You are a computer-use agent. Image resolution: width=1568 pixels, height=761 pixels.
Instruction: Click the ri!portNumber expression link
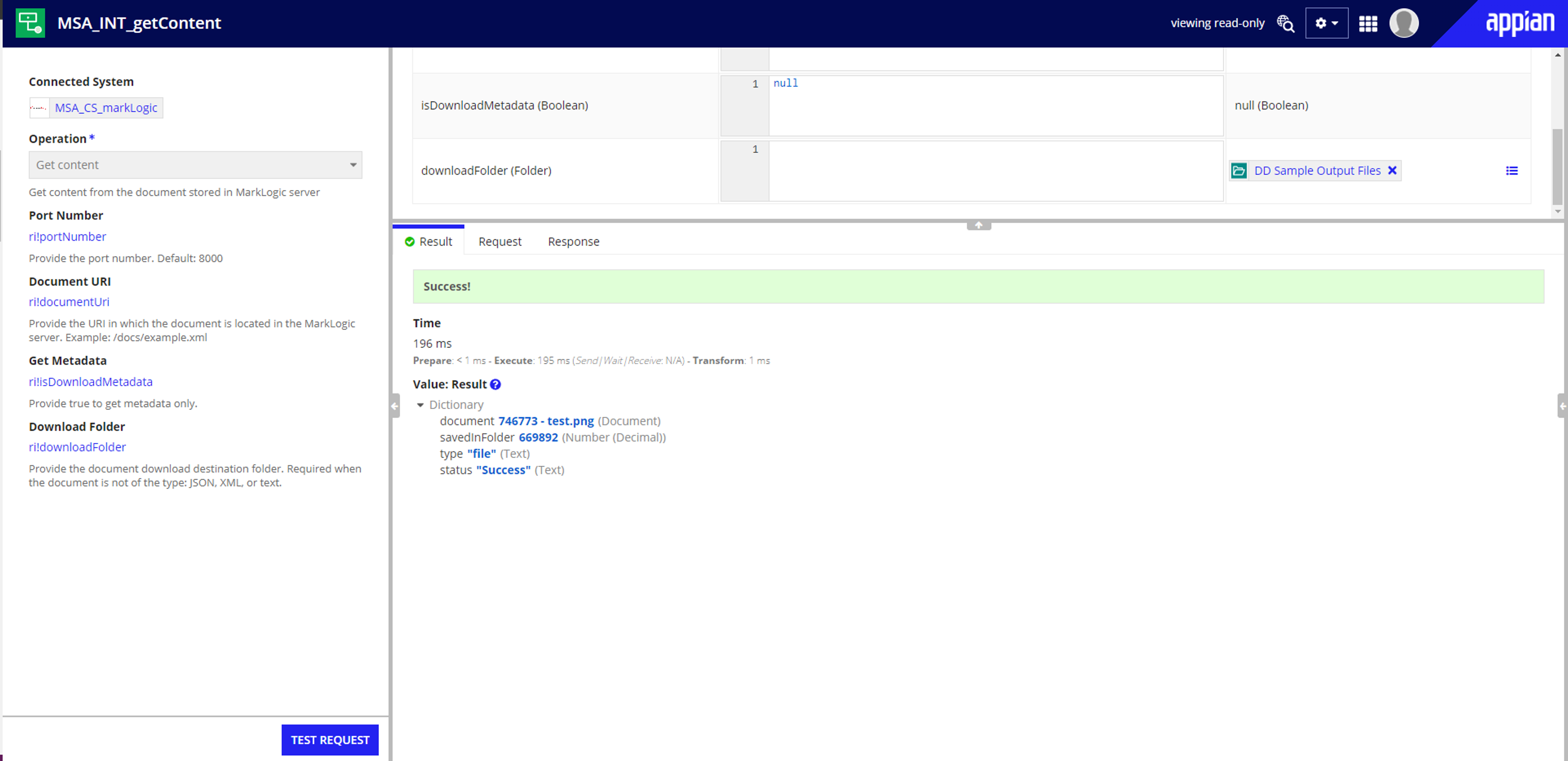[67, 236]
